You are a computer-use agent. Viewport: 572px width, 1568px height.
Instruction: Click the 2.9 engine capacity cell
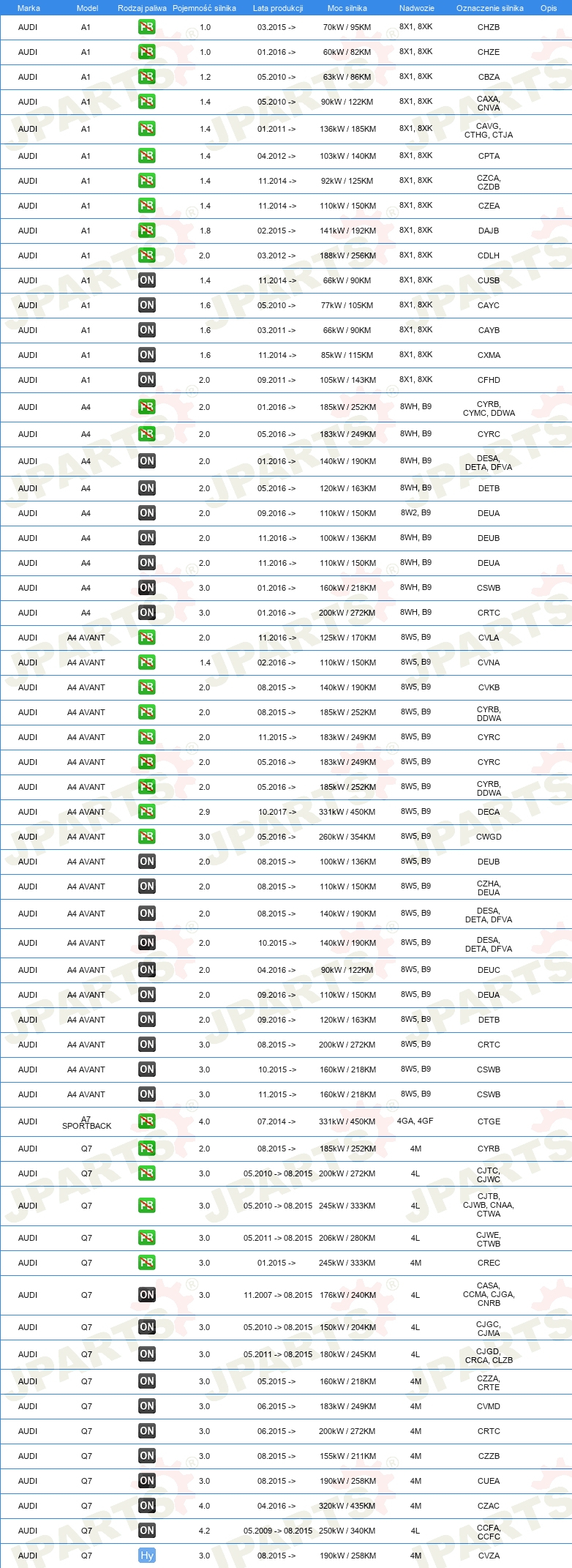[205, 812]
